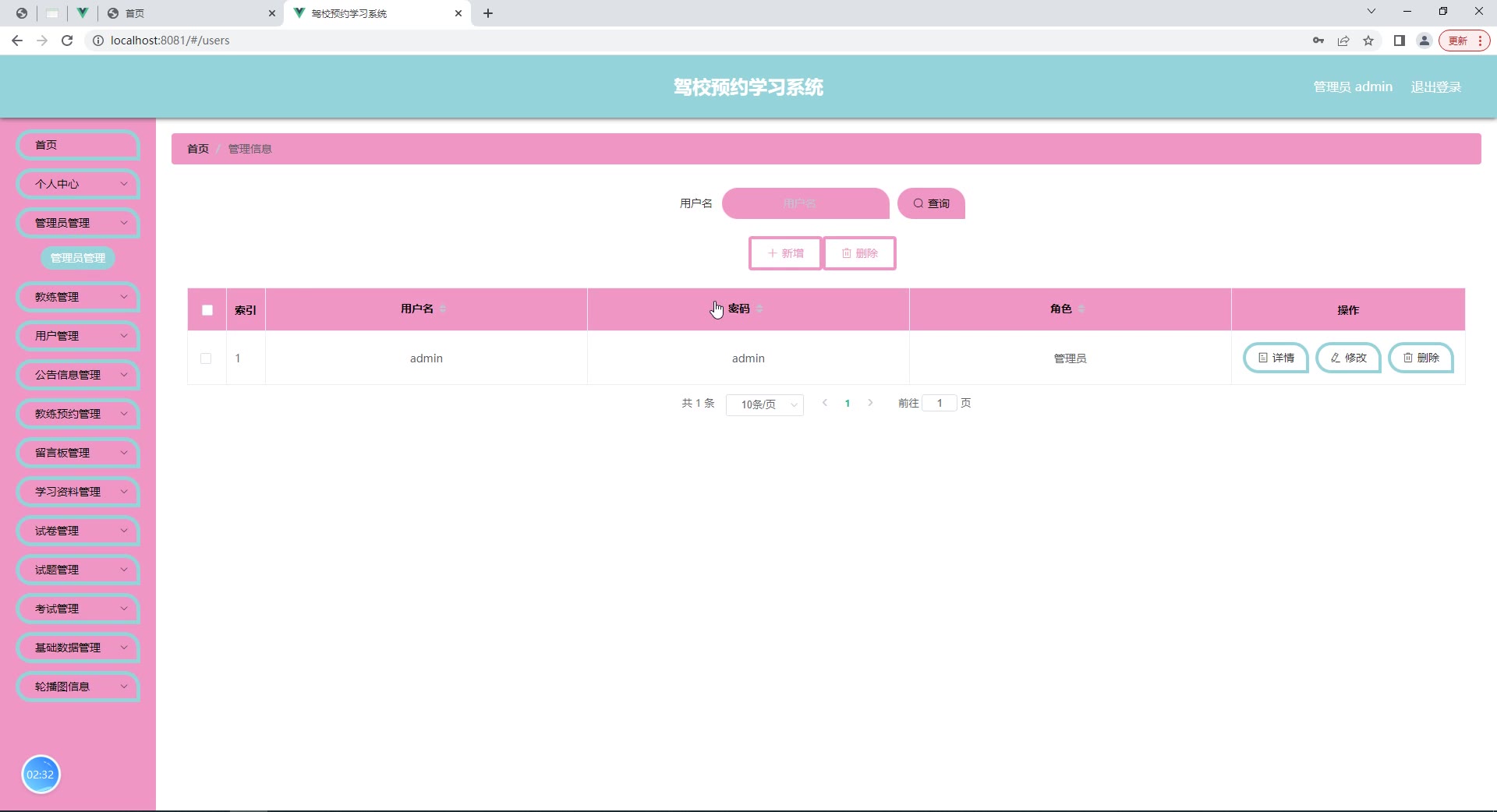View 详情 for the admin row
The width and height of the screenshot is (1497, 812).
click(x=1276, y=358)
